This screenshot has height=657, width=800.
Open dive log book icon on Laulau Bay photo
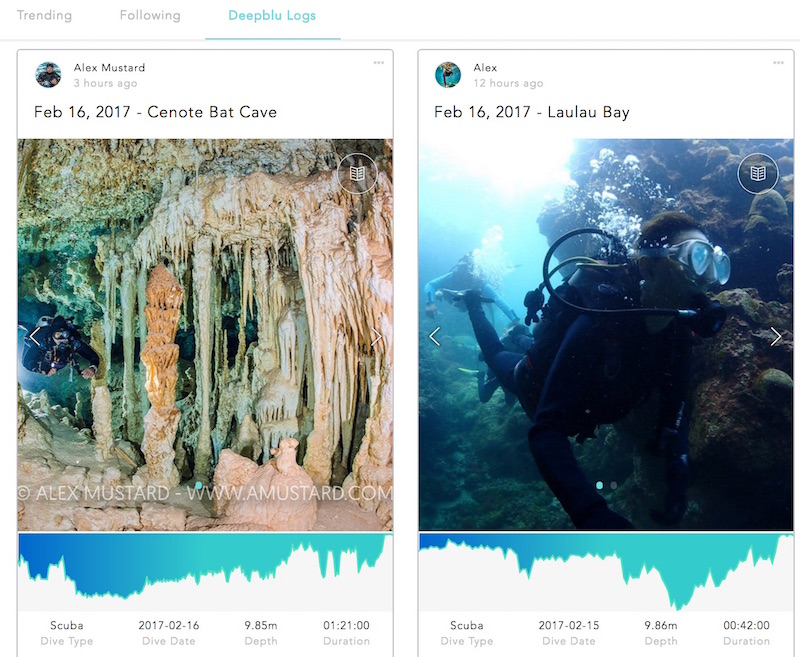click(758, 173)
